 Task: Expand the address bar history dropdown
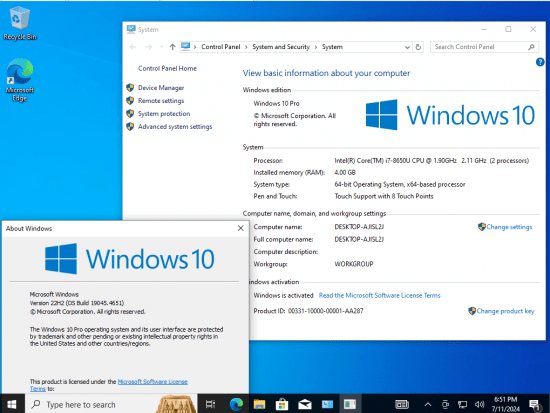407,47
